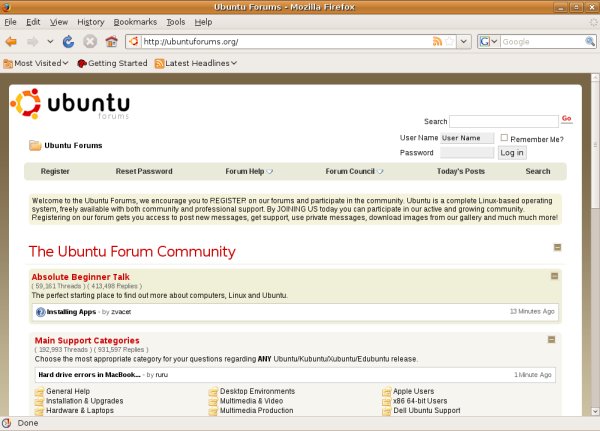The width and height of the screenshot is (600, 431).
Task: Go to the Home page icon
Action: point(111,42)
